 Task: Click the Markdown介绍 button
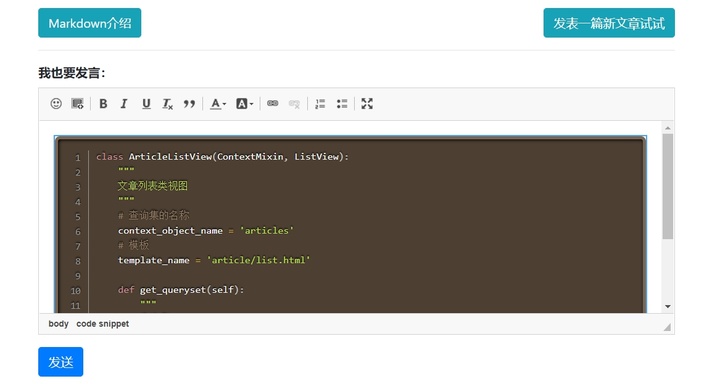[90, 23]
